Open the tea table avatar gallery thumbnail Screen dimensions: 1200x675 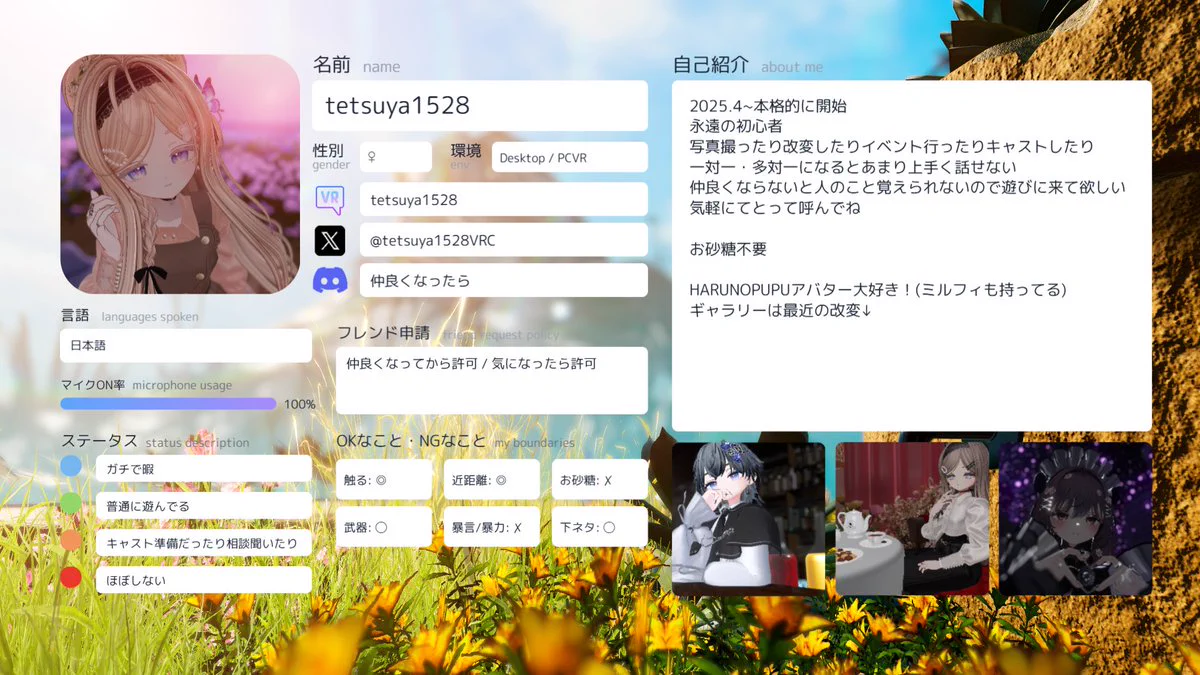912,519
